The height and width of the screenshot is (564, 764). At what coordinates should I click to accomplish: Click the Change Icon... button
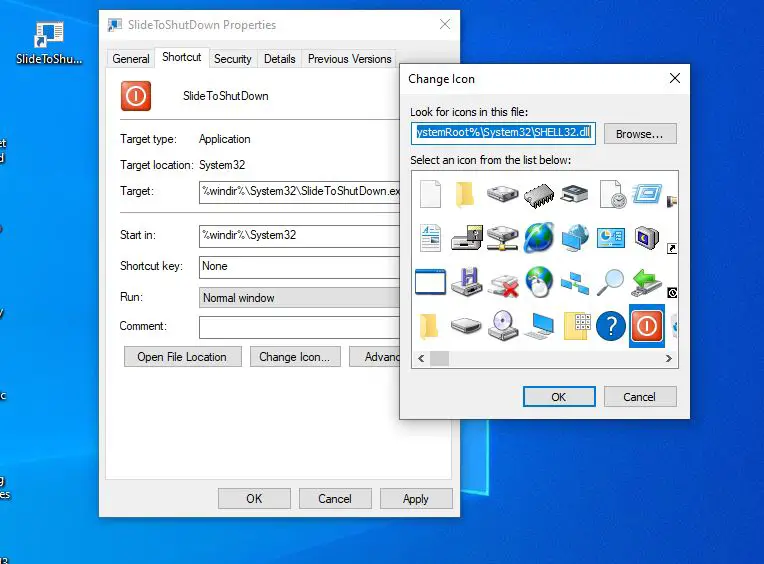[295, 357]
